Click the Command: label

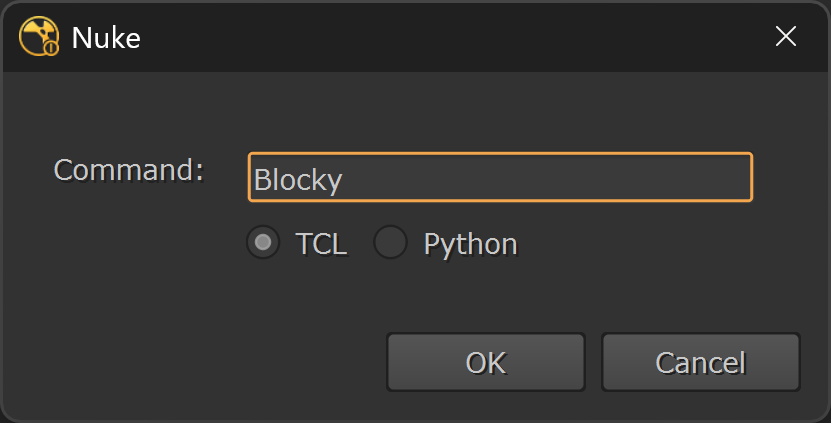click(x=128, y=170)
